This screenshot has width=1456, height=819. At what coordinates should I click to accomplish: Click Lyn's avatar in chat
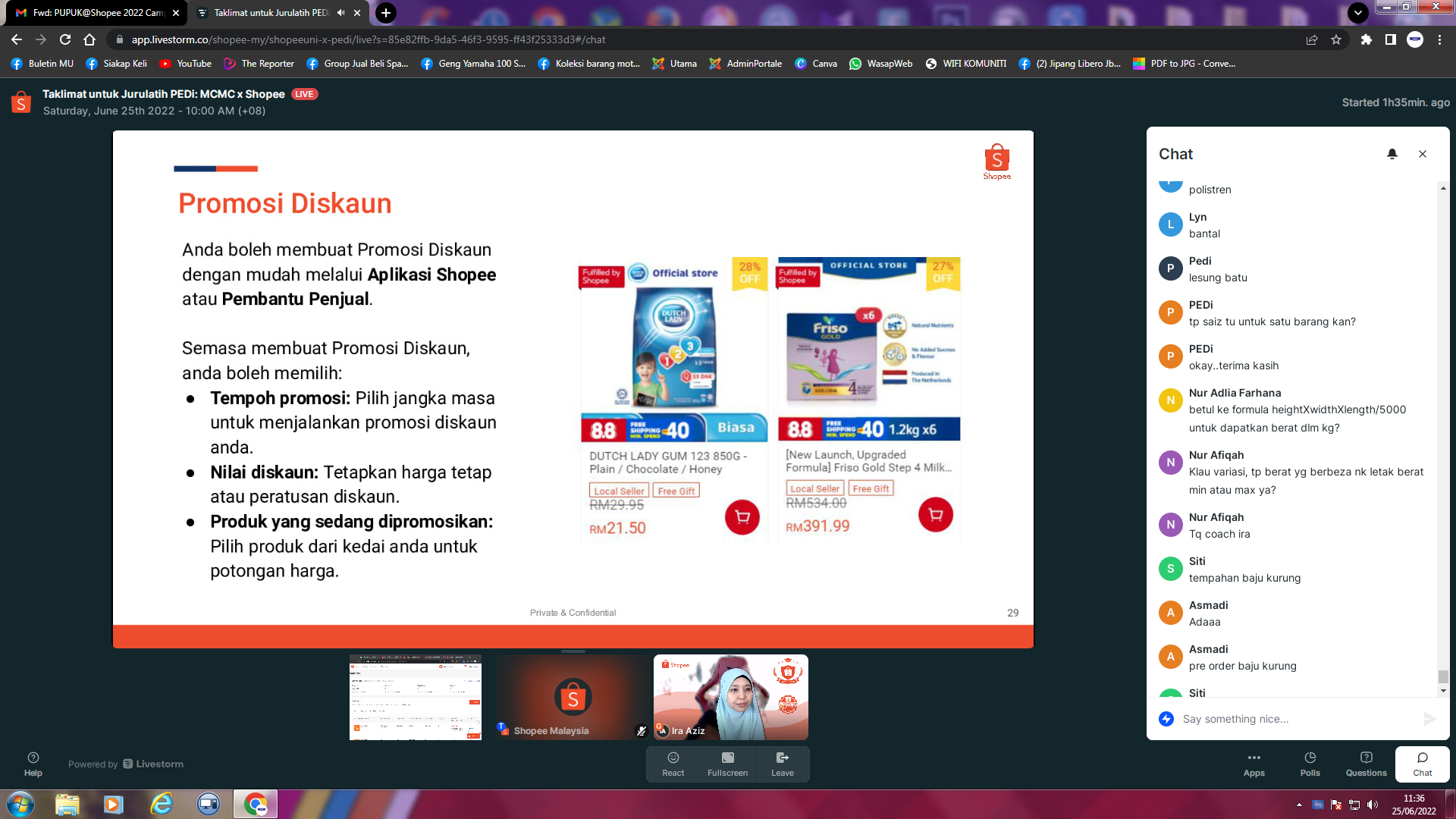coord(1170,224)
